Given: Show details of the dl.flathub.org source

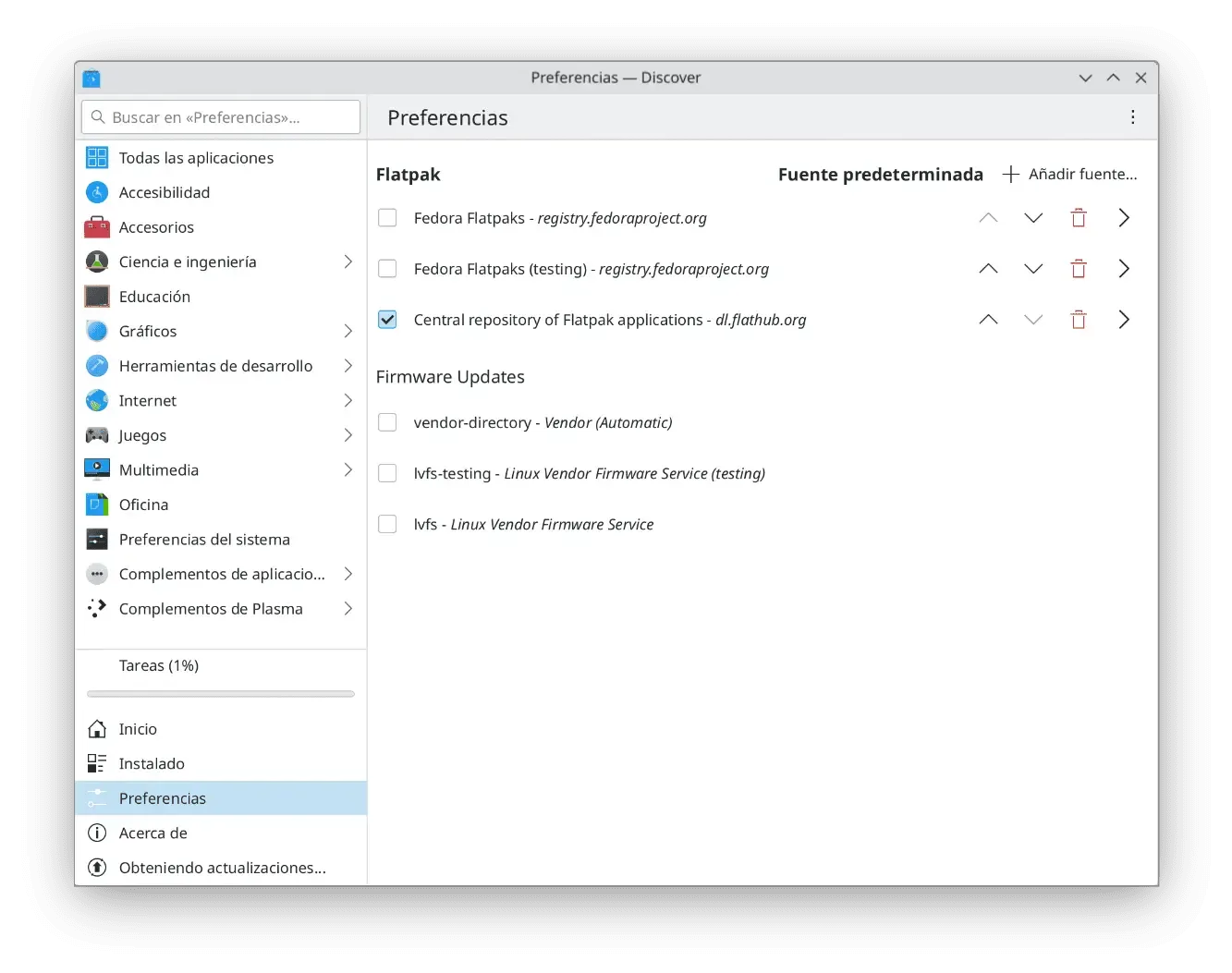Looking at the screenshot, I should [1124, 320].
